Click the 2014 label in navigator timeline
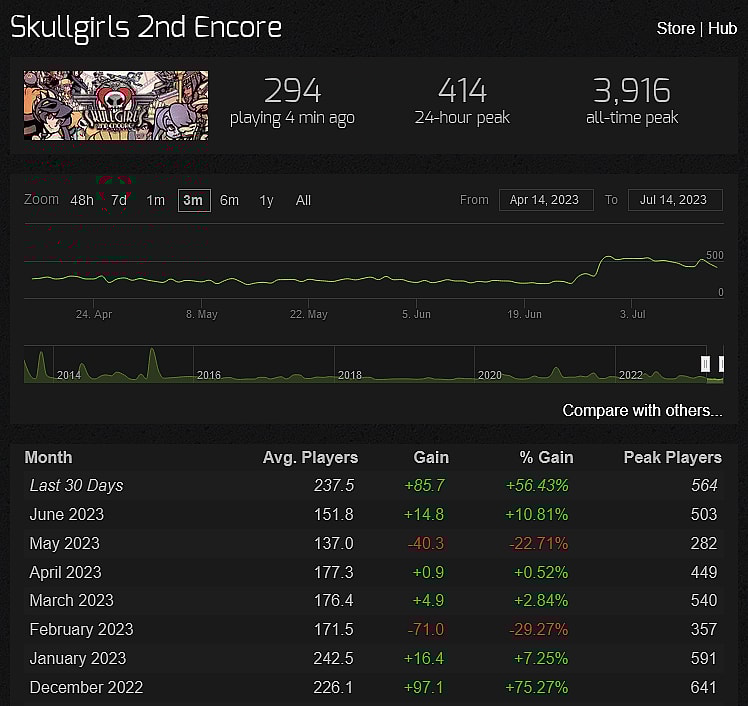This screenshot has width=748, height=706. click(x=69, y=375)
